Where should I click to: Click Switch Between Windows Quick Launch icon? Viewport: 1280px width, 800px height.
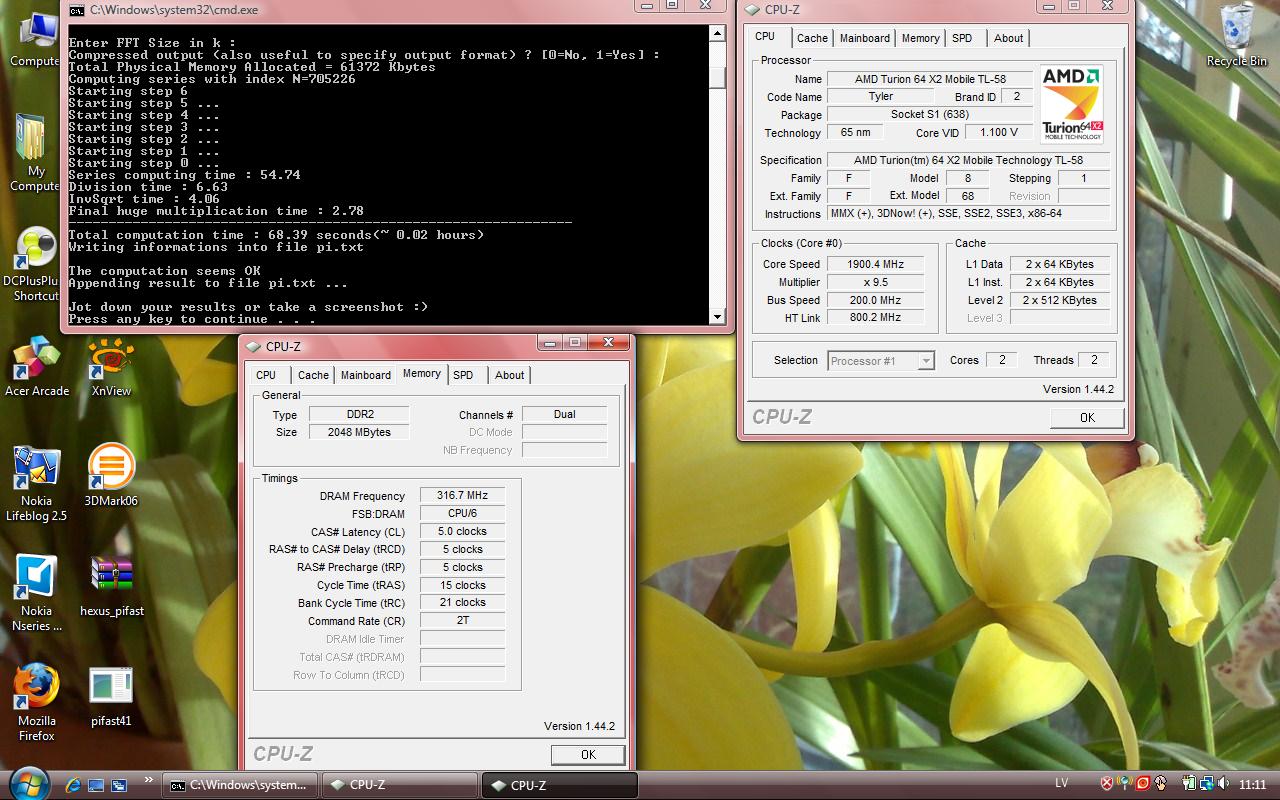(119, 785)
